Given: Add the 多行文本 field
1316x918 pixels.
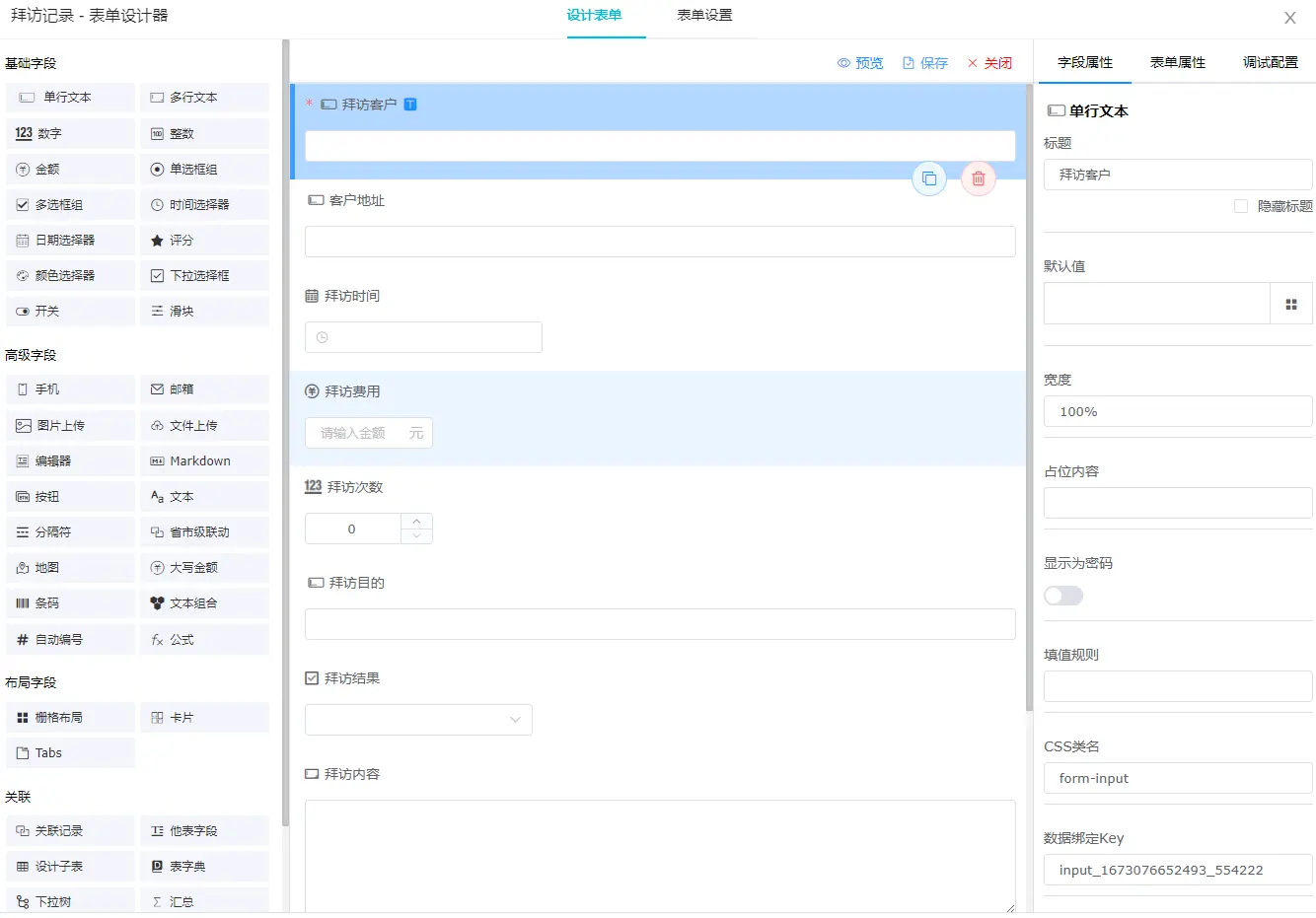Looking at the screenshot, I should (204, 98).
